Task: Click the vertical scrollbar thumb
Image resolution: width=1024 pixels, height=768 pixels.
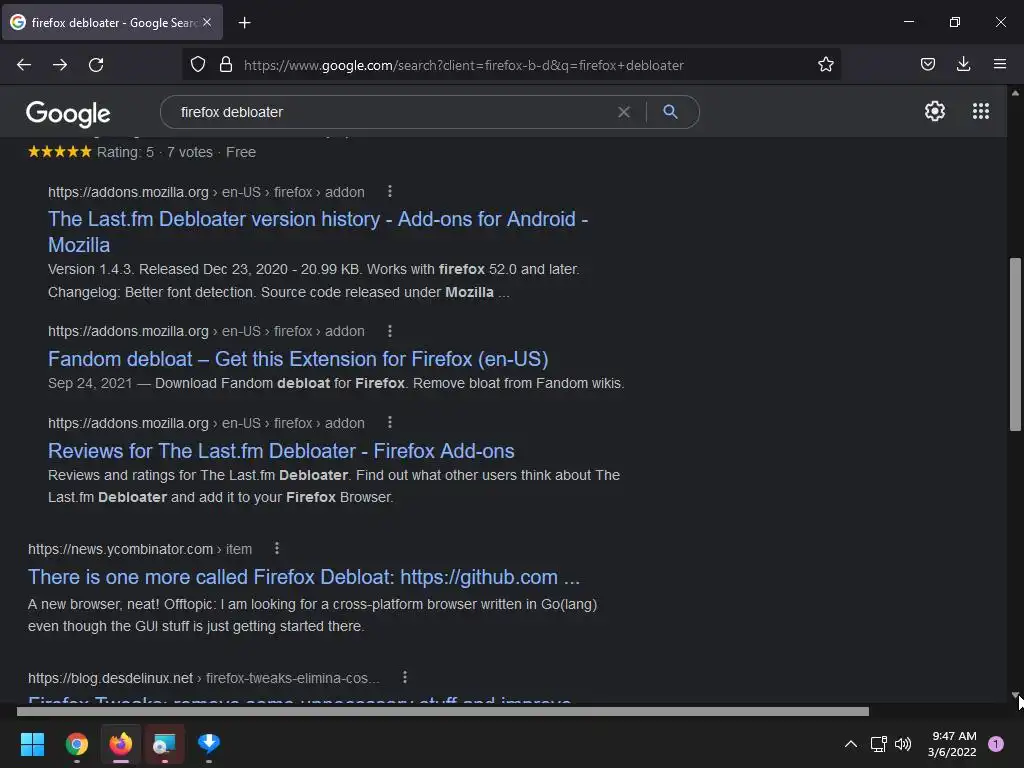Action: [x=1015, y=344]
